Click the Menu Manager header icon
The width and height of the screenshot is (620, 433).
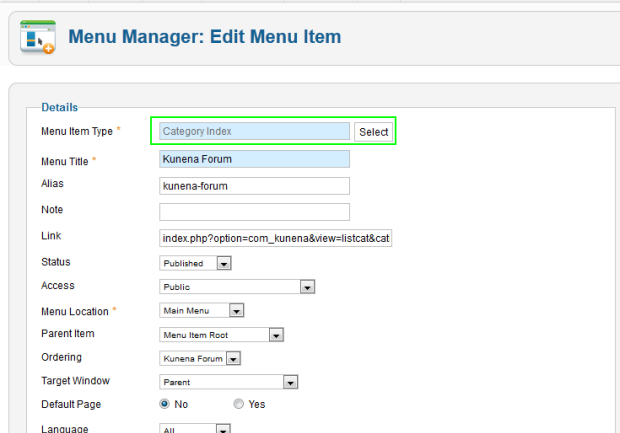pyautogui.click(x=38, y=37)
